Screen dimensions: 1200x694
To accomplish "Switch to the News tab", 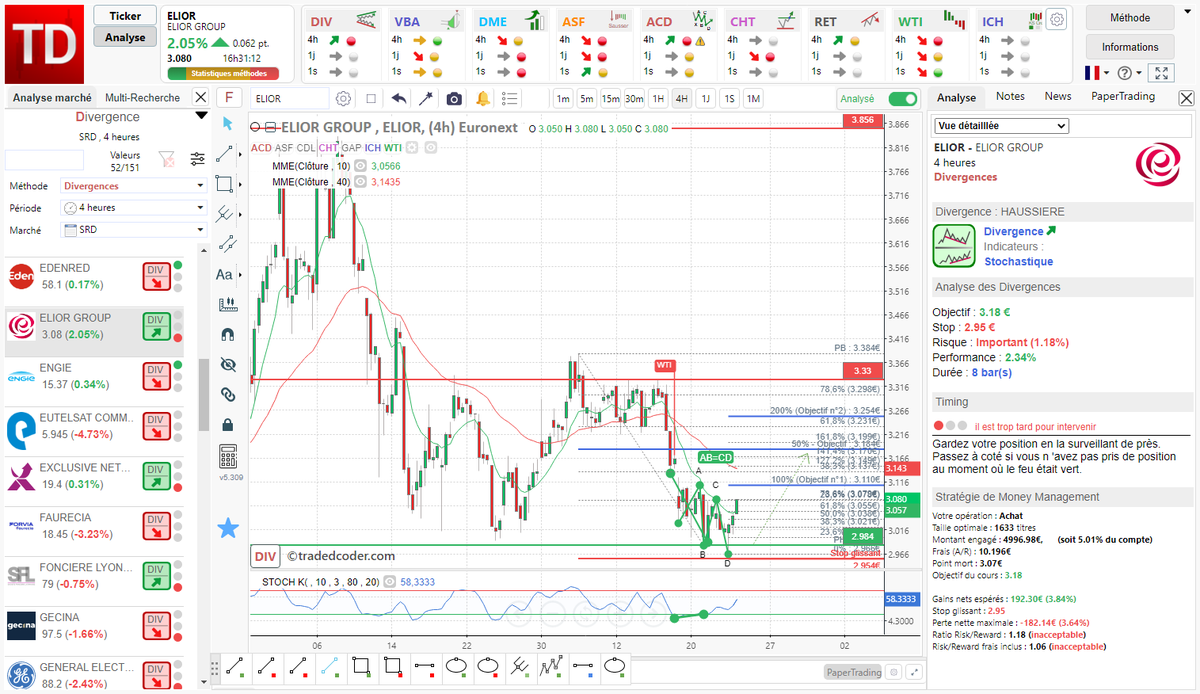I will click(1057, 96).
